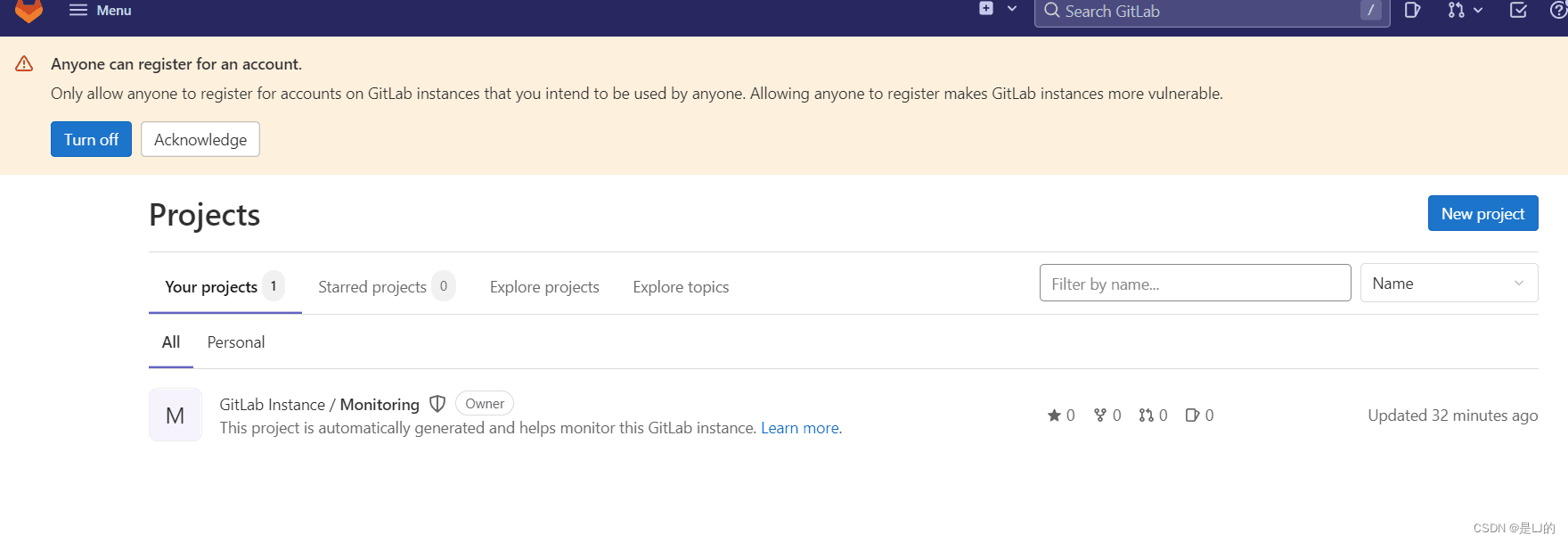
Task: Click the warning triangle alert icon
Action: coord(24,64)
